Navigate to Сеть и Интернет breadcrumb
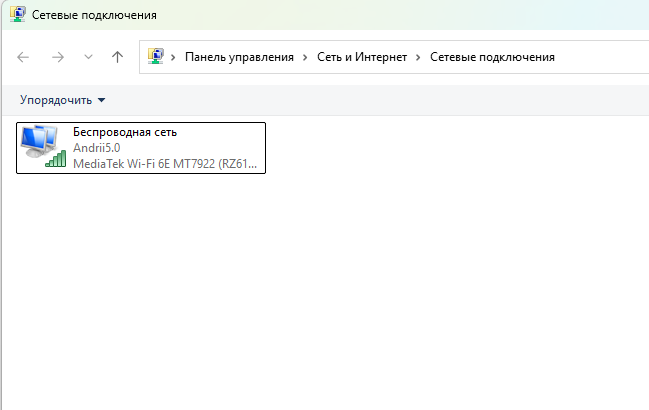 coord(362,57)
